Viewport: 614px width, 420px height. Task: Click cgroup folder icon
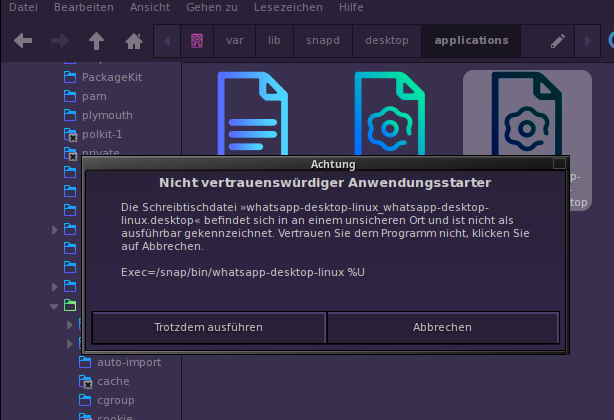[85, 400]
